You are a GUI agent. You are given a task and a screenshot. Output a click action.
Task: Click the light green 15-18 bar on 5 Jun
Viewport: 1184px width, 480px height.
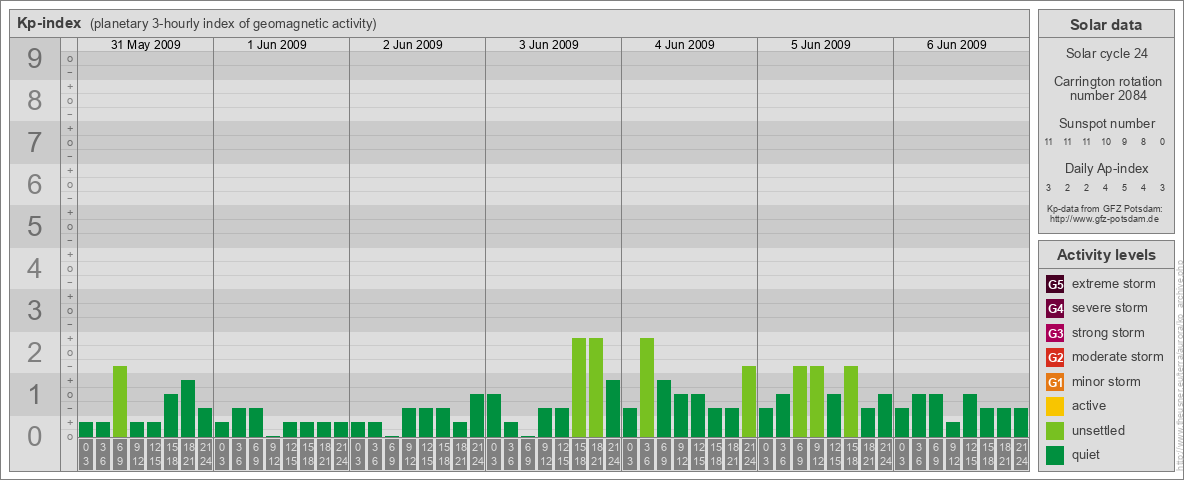[x=850, y=402]
